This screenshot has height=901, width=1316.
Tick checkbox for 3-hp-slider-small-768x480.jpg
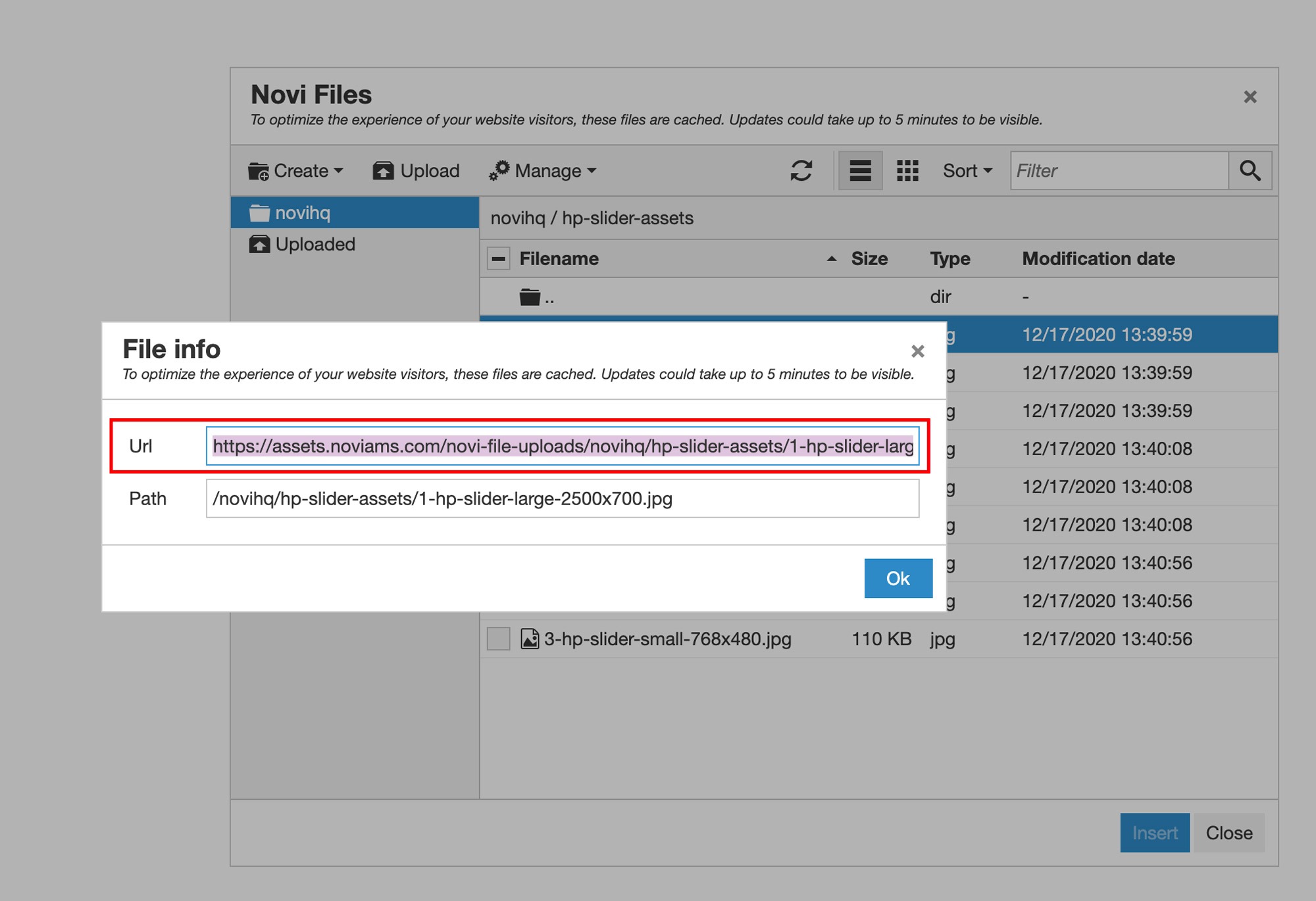(499, 639)
